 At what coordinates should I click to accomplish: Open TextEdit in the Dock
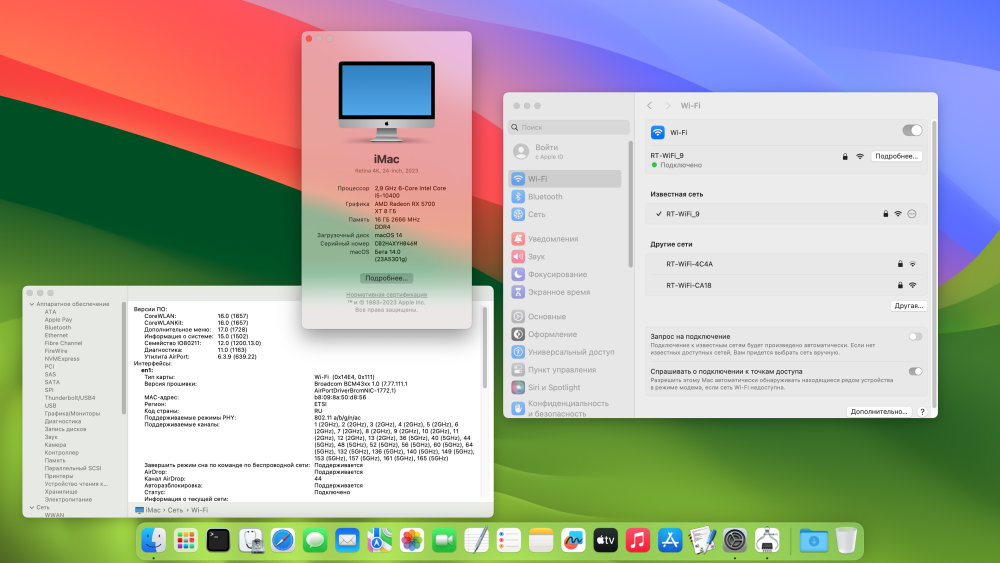(476, 541)
